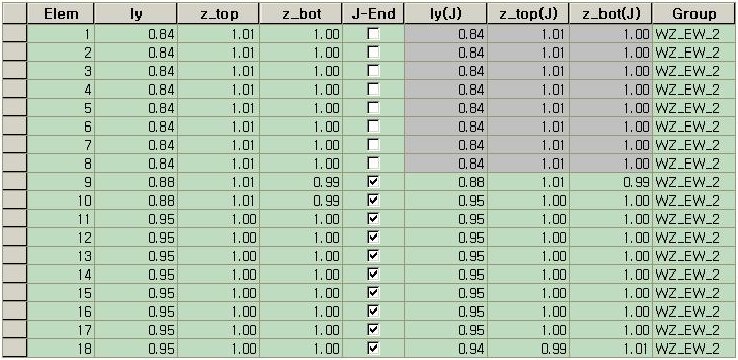The image size is (738, 360).
Task: Click the z_top(J) cell in row 18
Action: (x=528, y=348)
